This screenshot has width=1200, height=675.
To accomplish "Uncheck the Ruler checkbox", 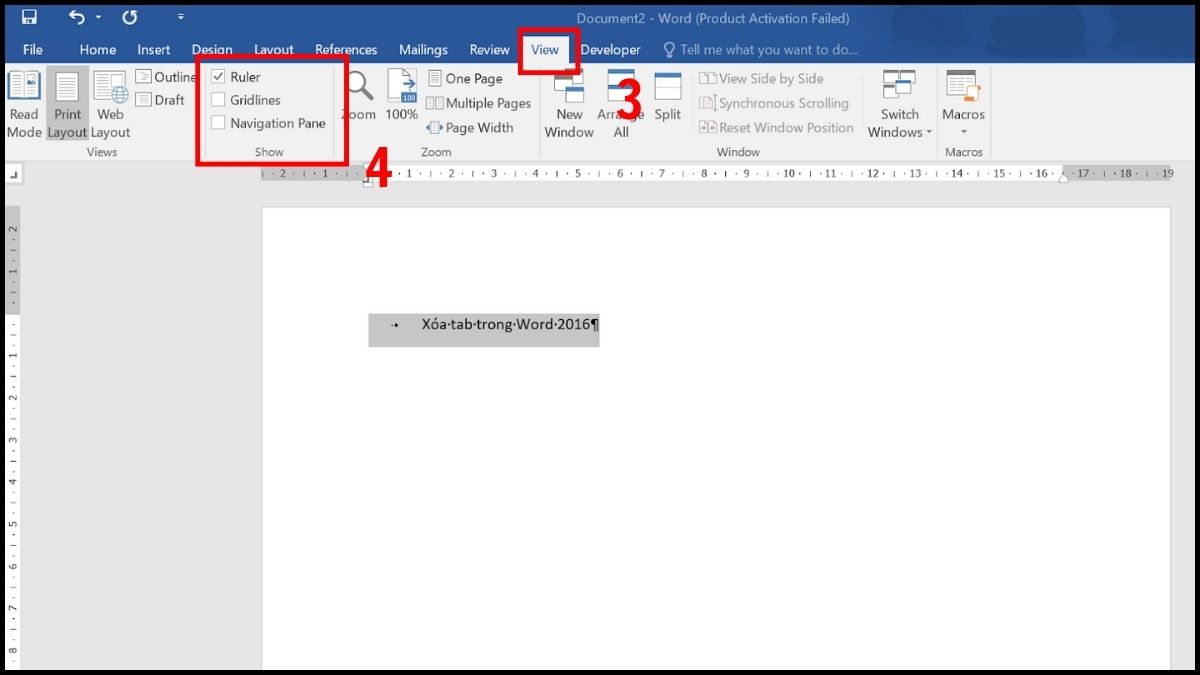I will pyautogui.click(x=219, y=76).
